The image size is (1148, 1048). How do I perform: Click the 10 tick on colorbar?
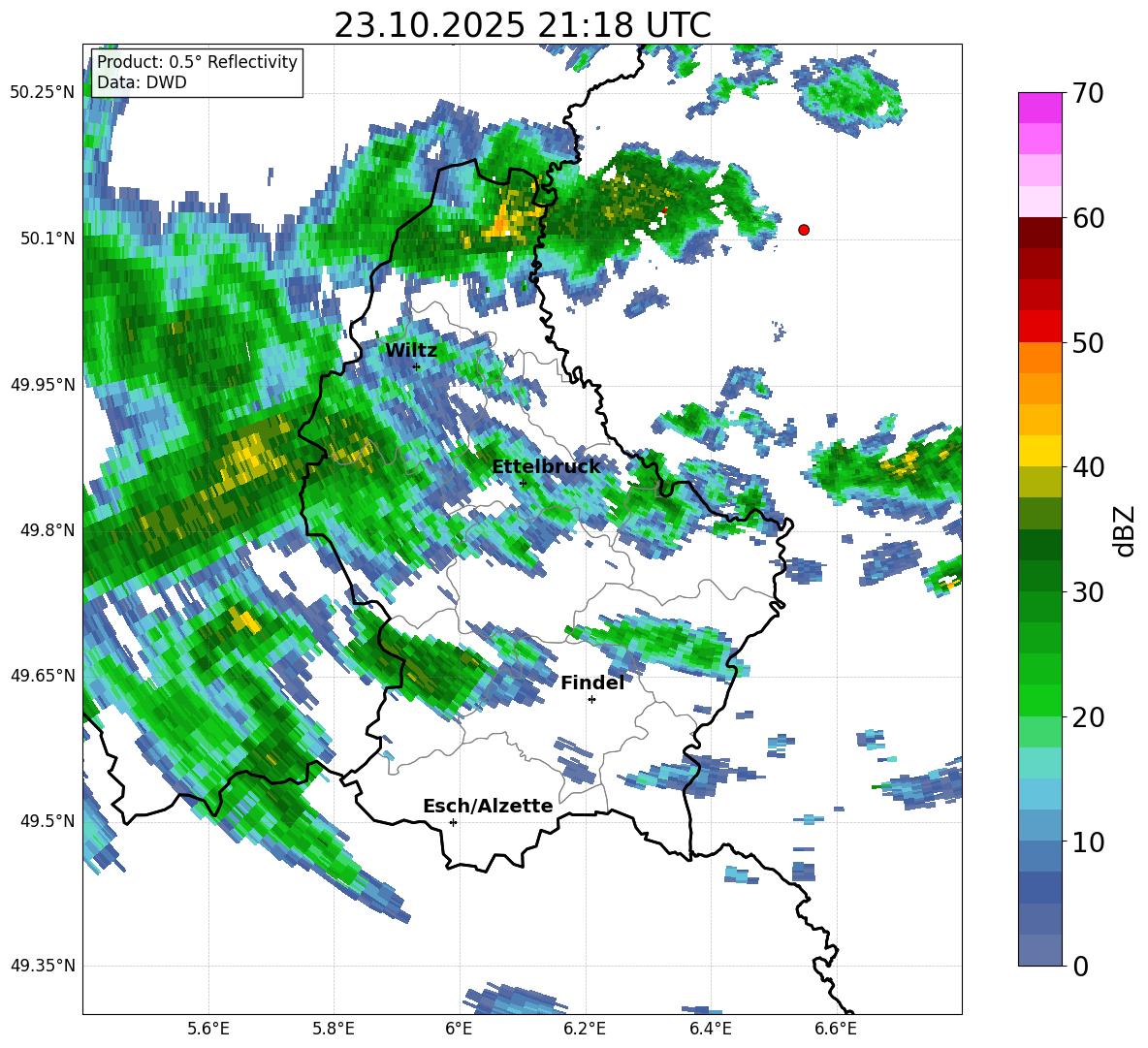[1087, 842]
